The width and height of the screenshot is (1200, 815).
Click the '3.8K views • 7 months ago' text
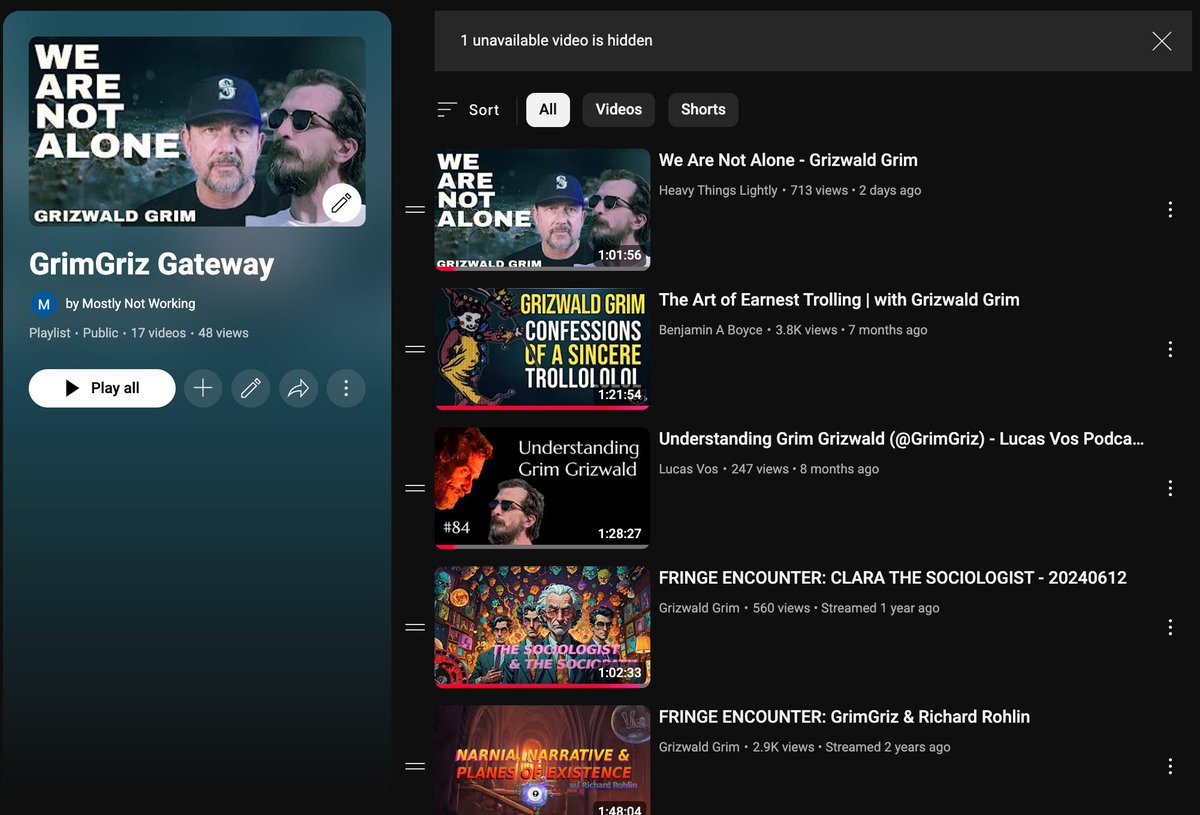(852, 330)
